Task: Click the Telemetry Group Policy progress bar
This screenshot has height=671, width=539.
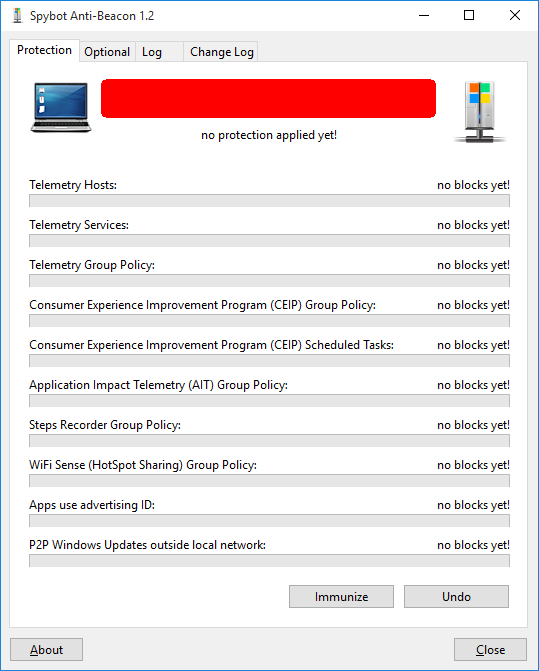Action: click(270, 281)
